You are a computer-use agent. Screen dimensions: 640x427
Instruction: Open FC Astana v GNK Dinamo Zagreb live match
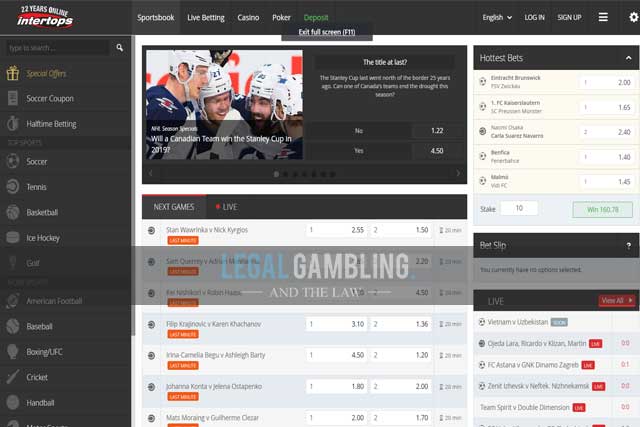533,365
